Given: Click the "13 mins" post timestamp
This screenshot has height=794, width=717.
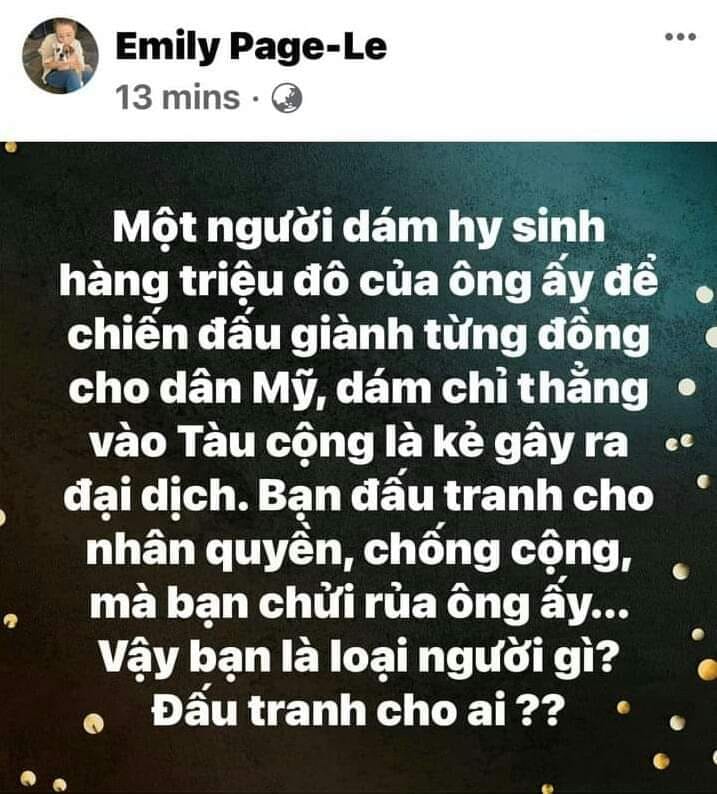Looking at the screenshot, I should [x=178, y=97].
